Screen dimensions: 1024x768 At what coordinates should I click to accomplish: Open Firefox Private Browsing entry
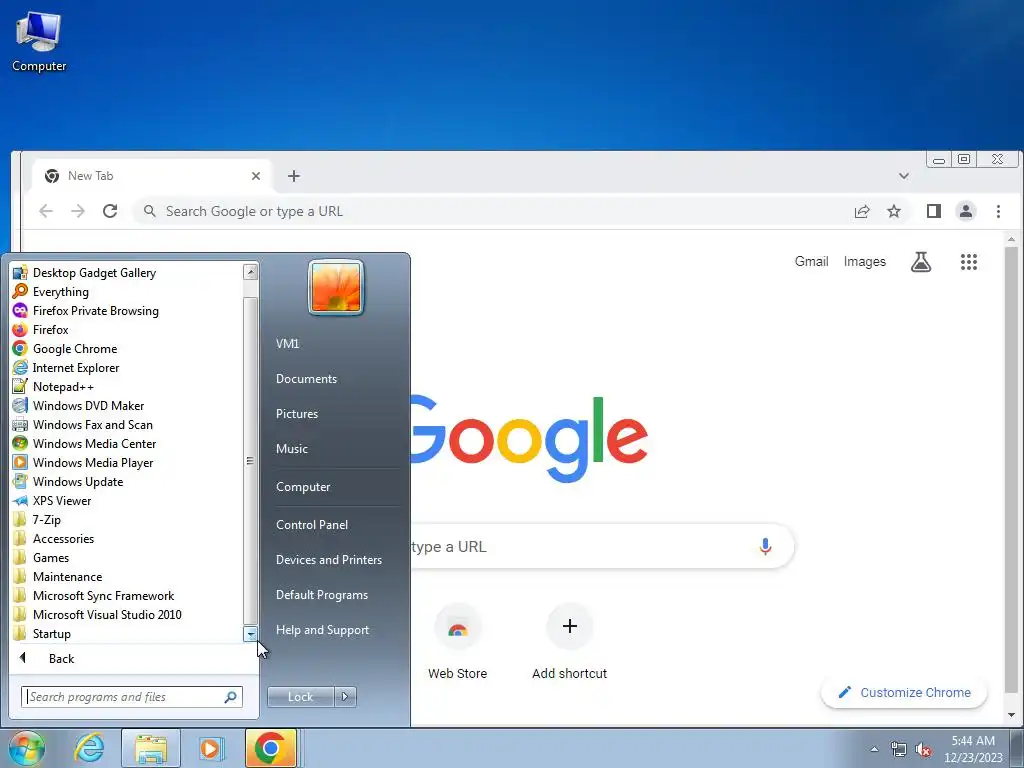click(95, 311)
